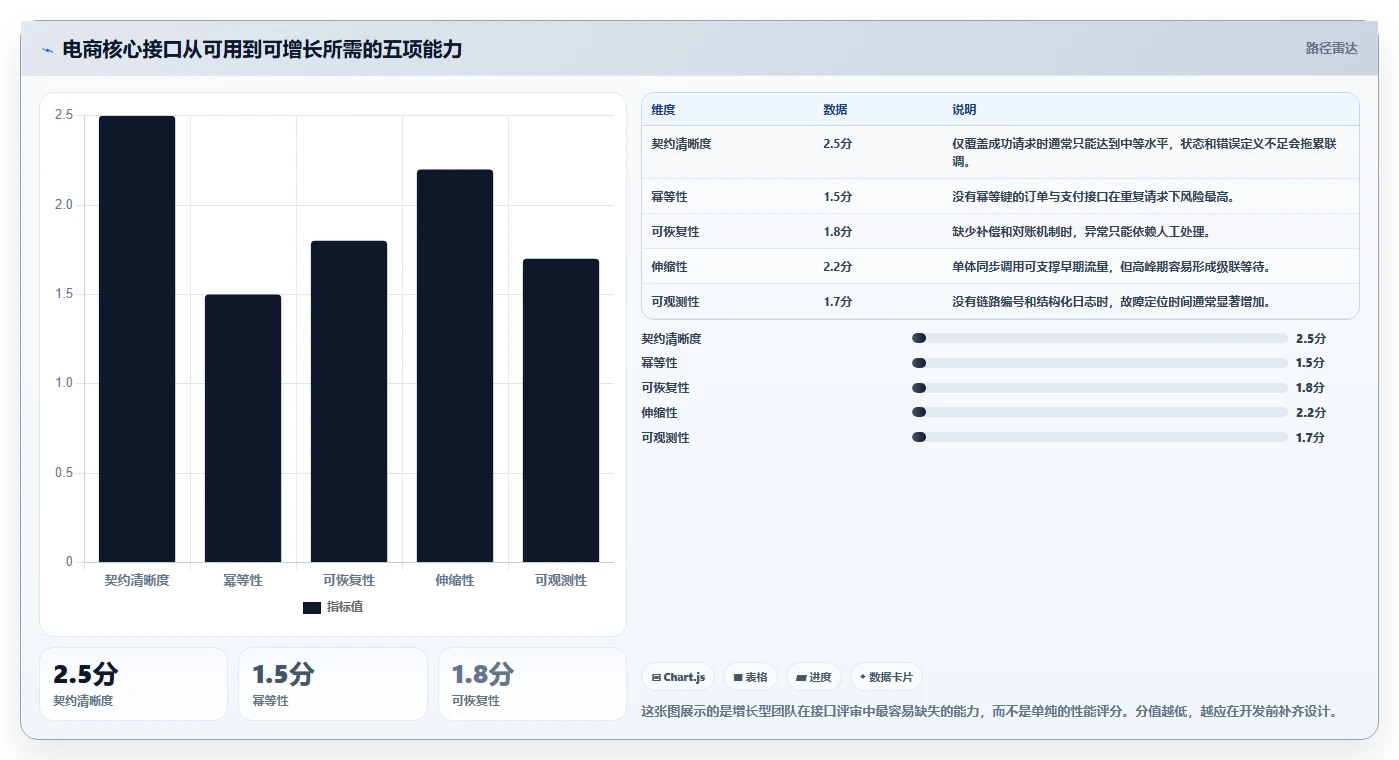
Task: Click the 1.8分 可恢复性 summary card
Action: point(532,684)
